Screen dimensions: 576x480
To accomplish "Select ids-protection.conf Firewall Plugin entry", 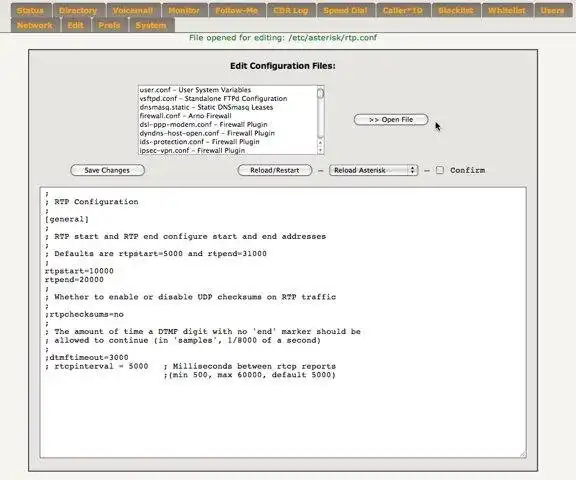I will coord(227,142).
